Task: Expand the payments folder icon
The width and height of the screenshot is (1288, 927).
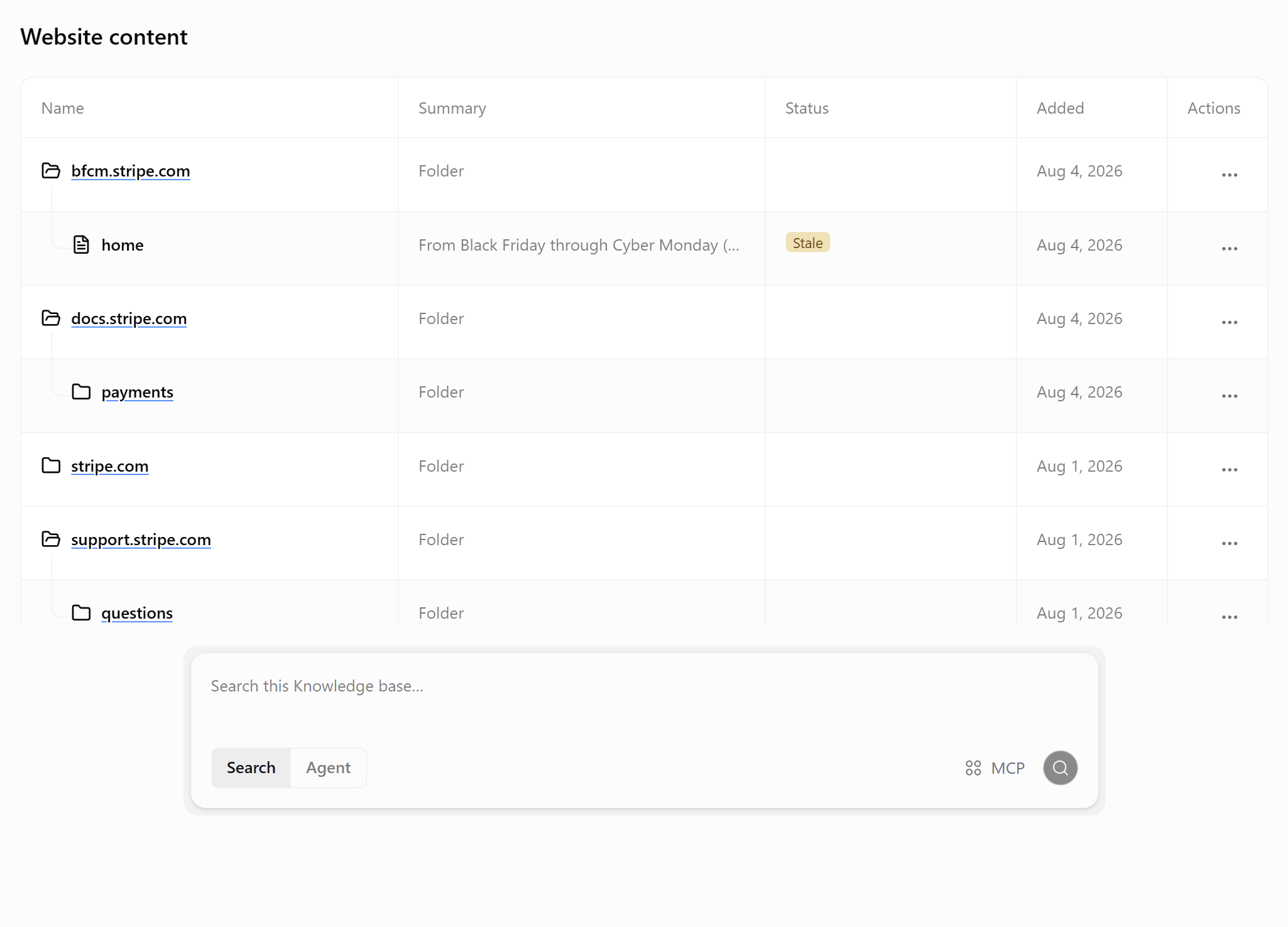Action: pos(81,391)
